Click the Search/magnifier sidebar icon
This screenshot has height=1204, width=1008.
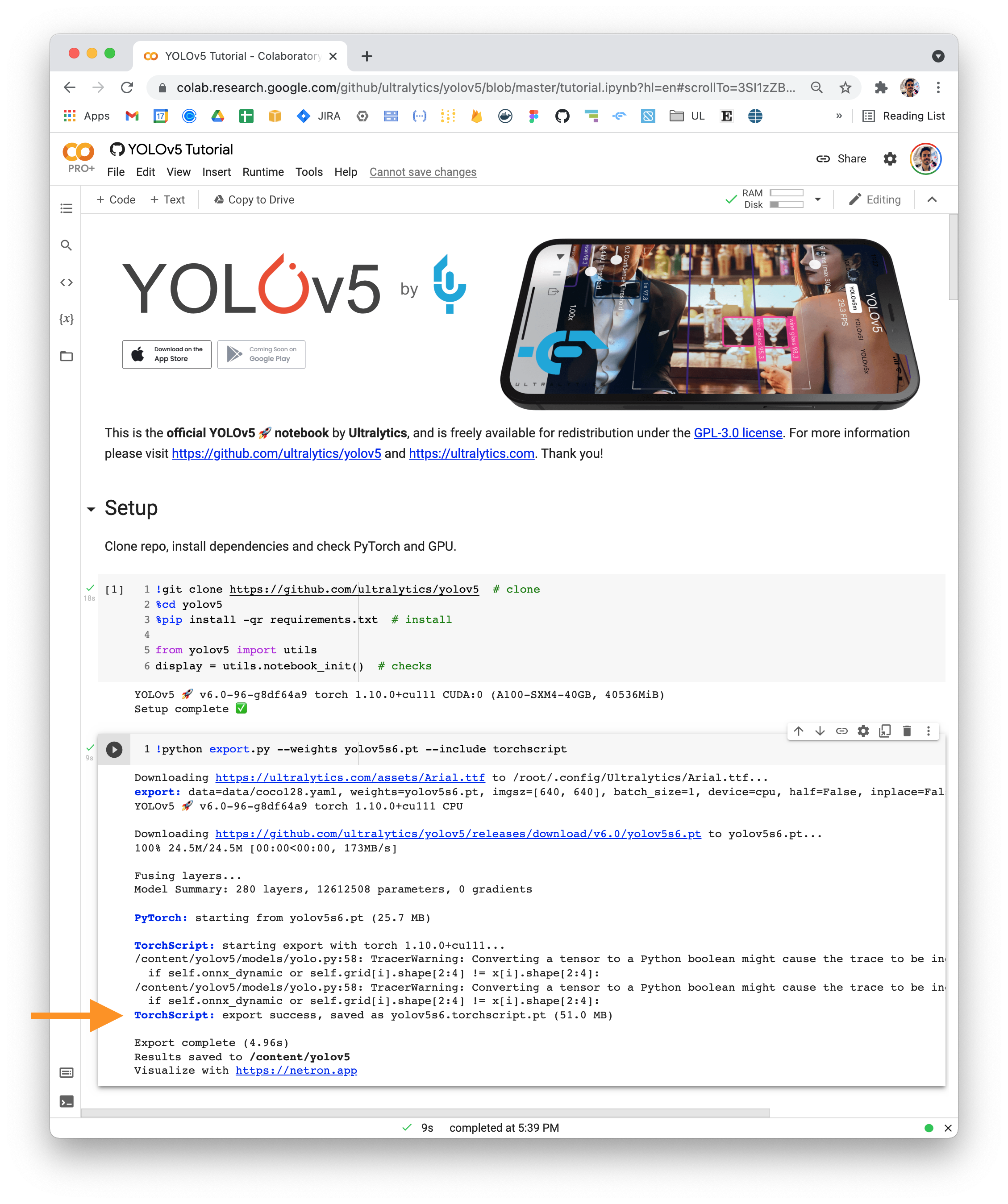point(67,245)
